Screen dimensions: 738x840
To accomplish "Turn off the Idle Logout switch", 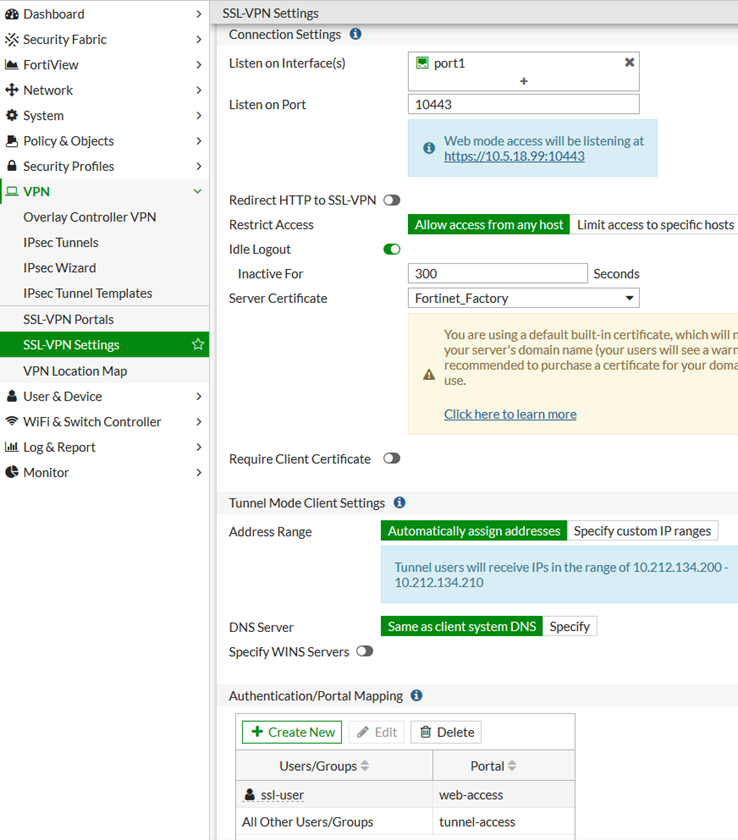I will 391,249.
